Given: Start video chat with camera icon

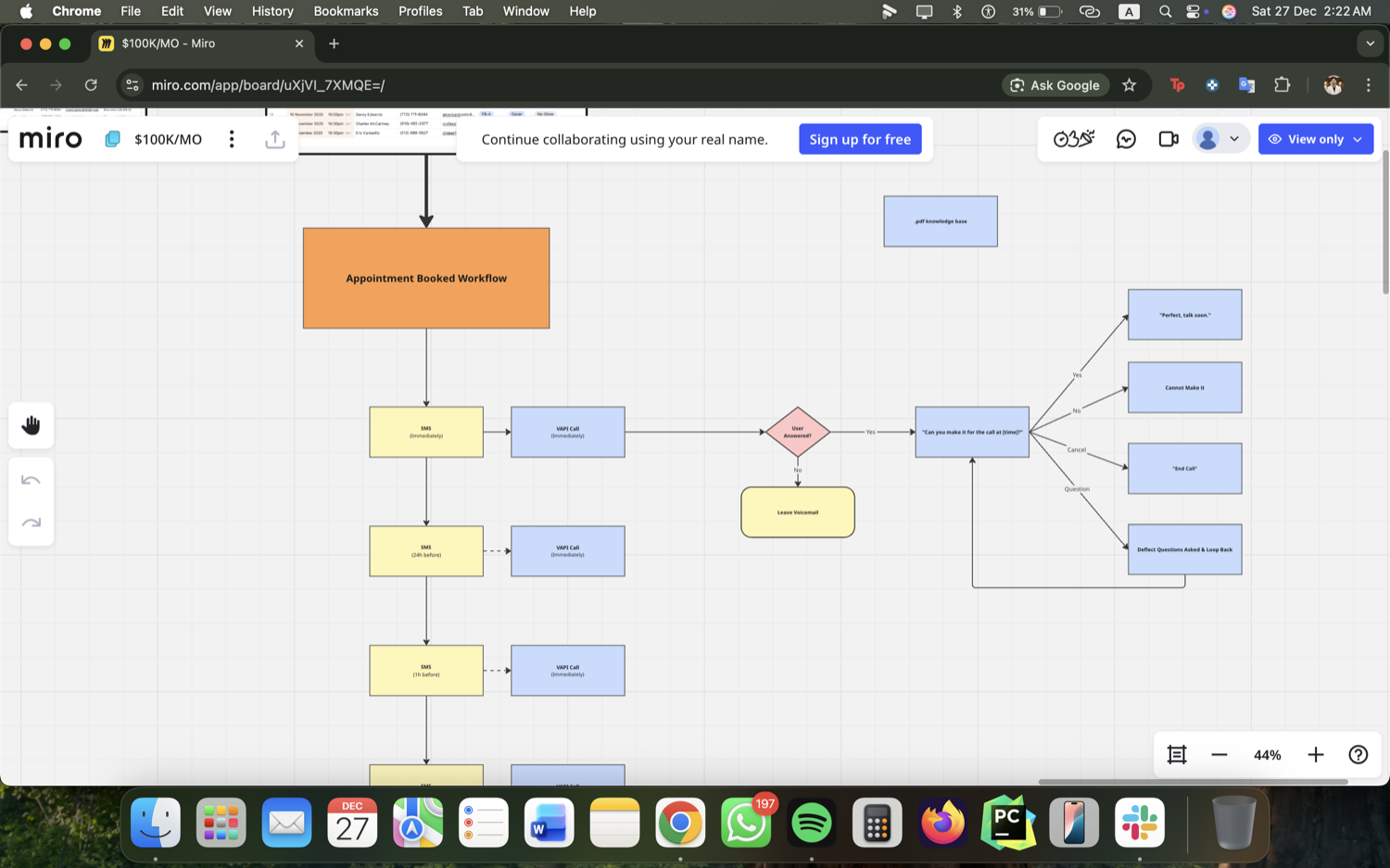Looking at the screenshot, I should click(1169, 139).
